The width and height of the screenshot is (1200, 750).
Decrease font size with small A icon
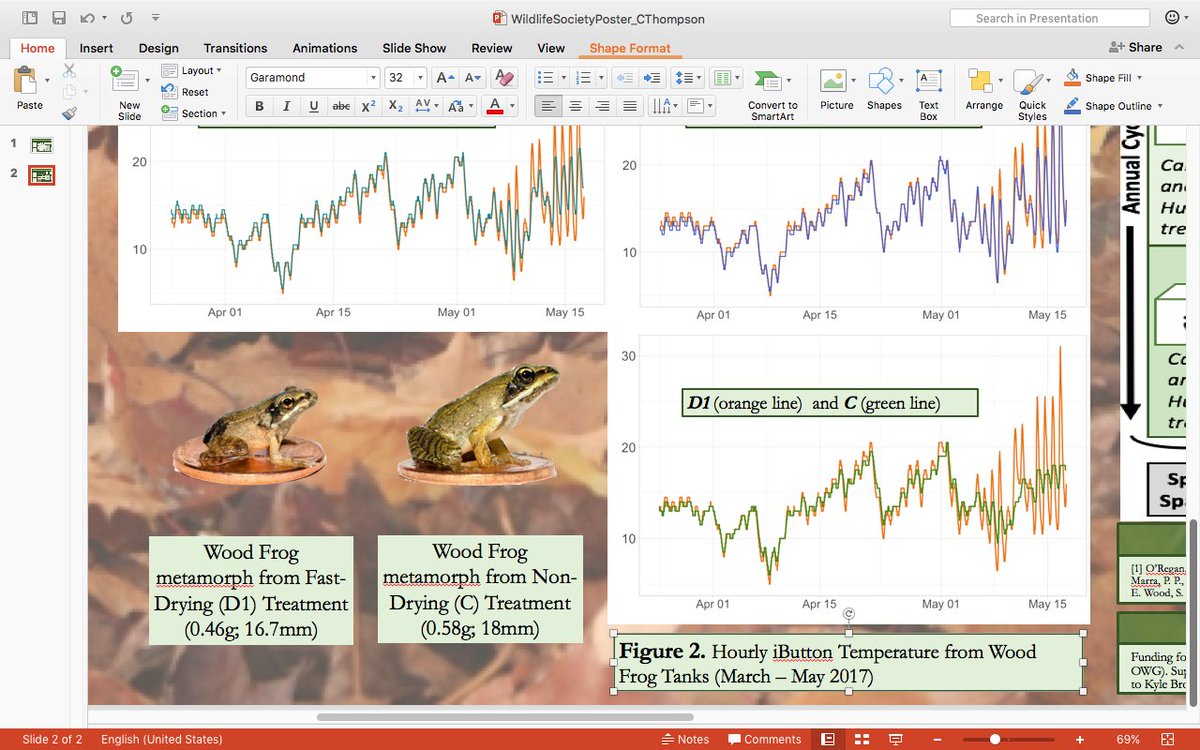[x=473, y=77]
